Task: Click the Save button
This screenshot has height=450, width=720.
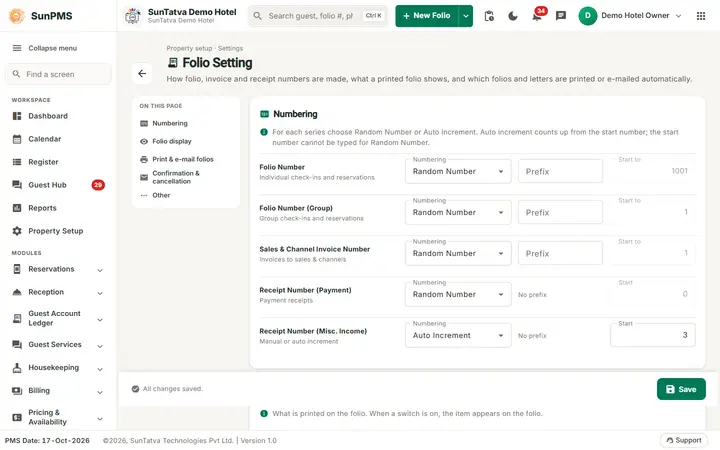Action: (681, 389)
